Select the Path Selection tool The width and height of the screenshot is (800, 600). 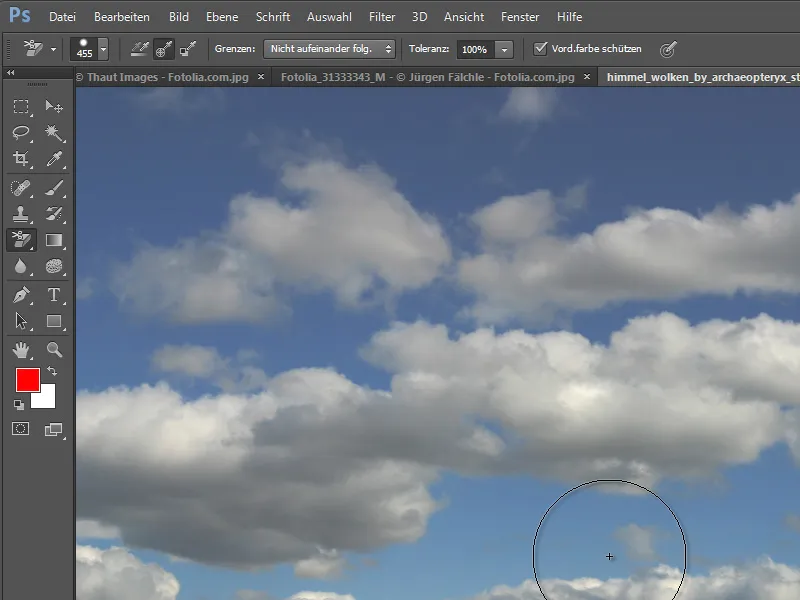coord(21,321)
